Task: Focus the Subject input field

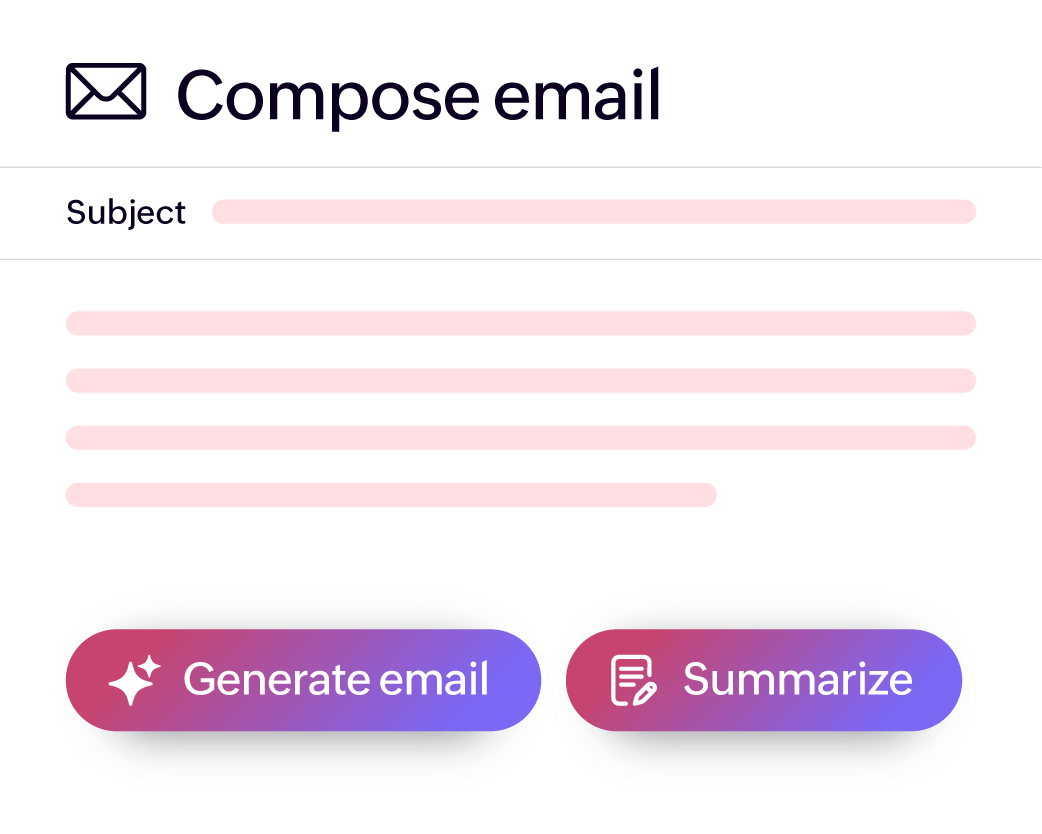Action: pos(593,212)
